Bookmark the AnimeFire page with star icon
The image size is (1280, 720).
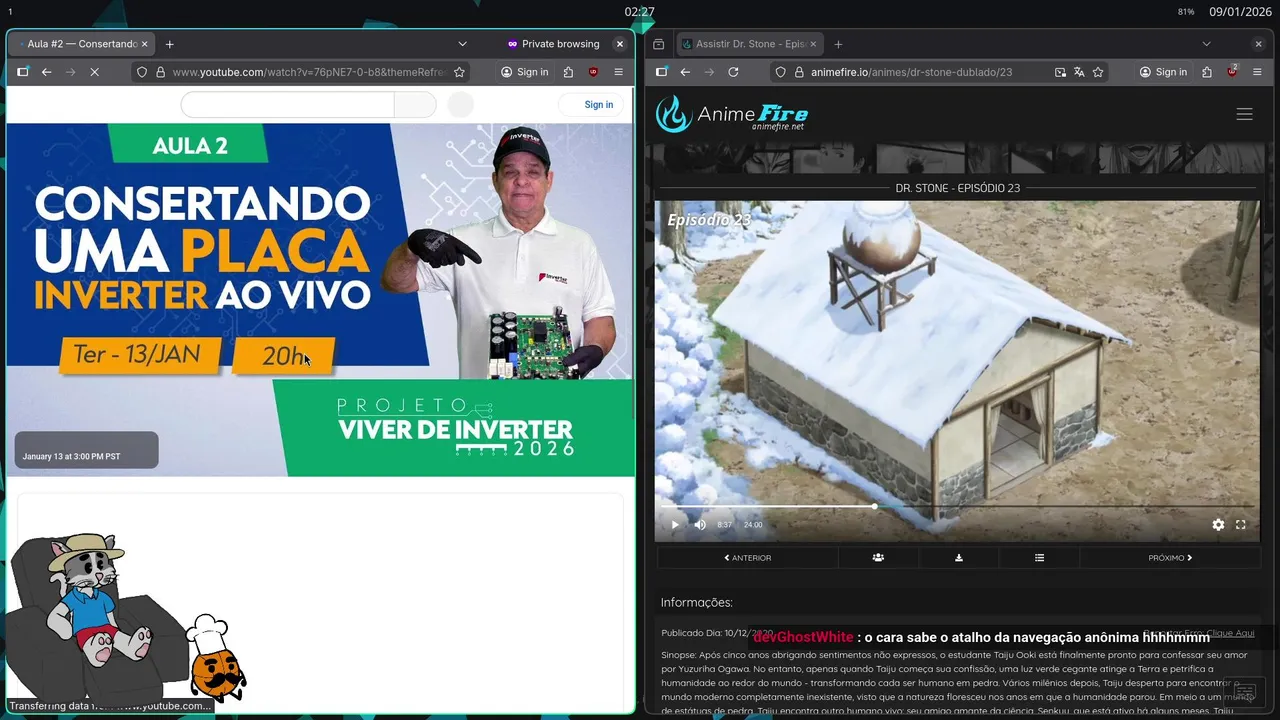click(1098, 72)
